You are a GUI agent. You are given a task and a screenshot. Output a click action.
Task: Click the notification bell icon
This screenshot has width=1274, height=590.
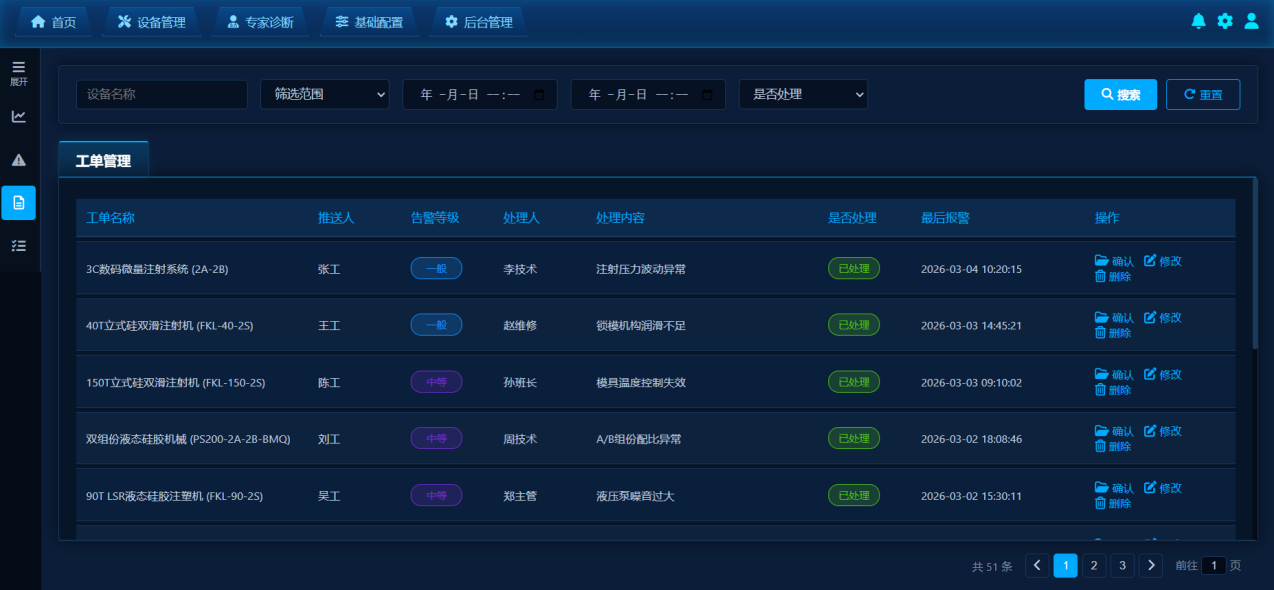click(x=1198, y=21)
